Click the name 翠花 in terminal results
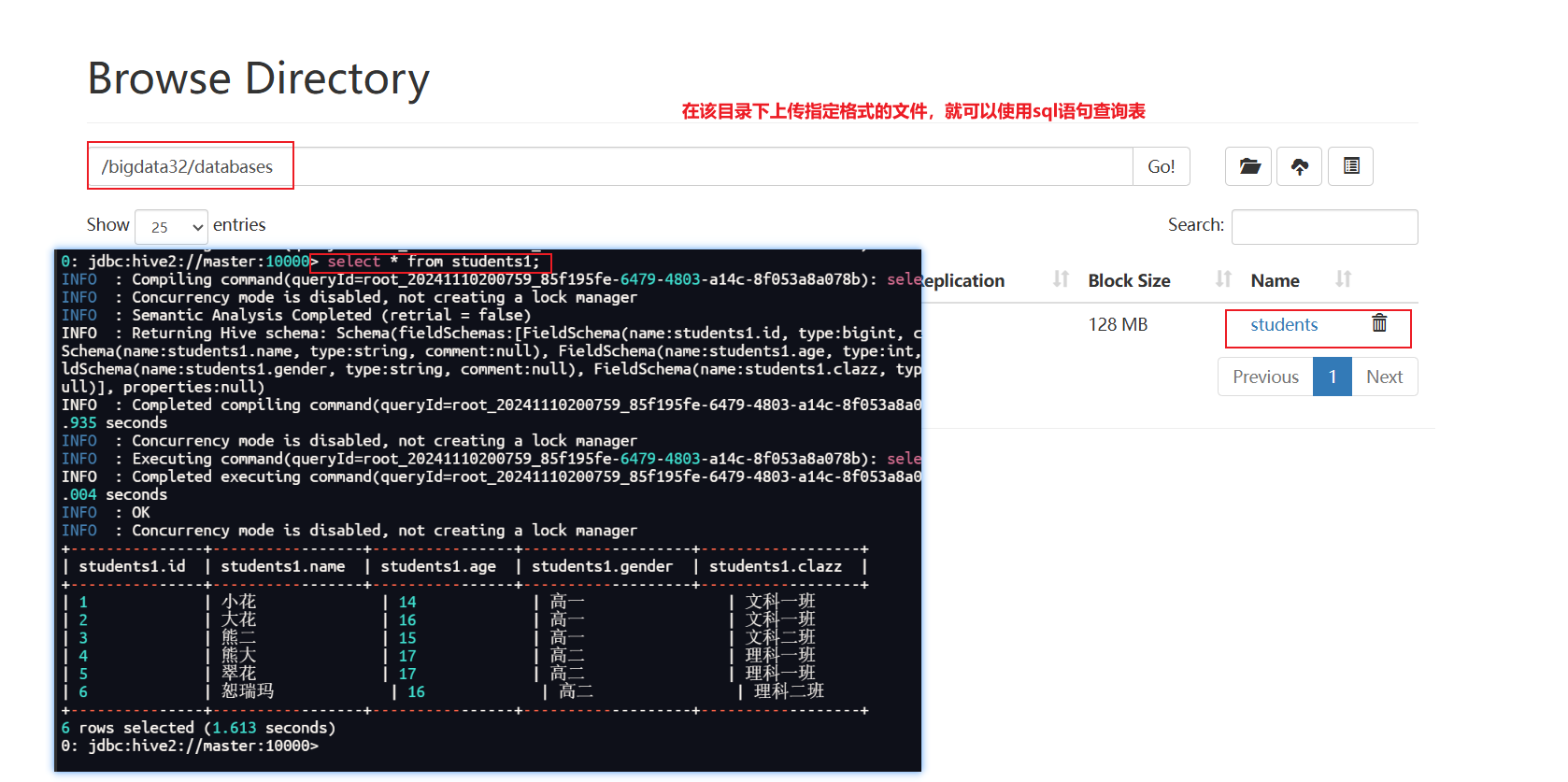The width and height of the screenshot is (1568, 782). [x=238, y=674]
